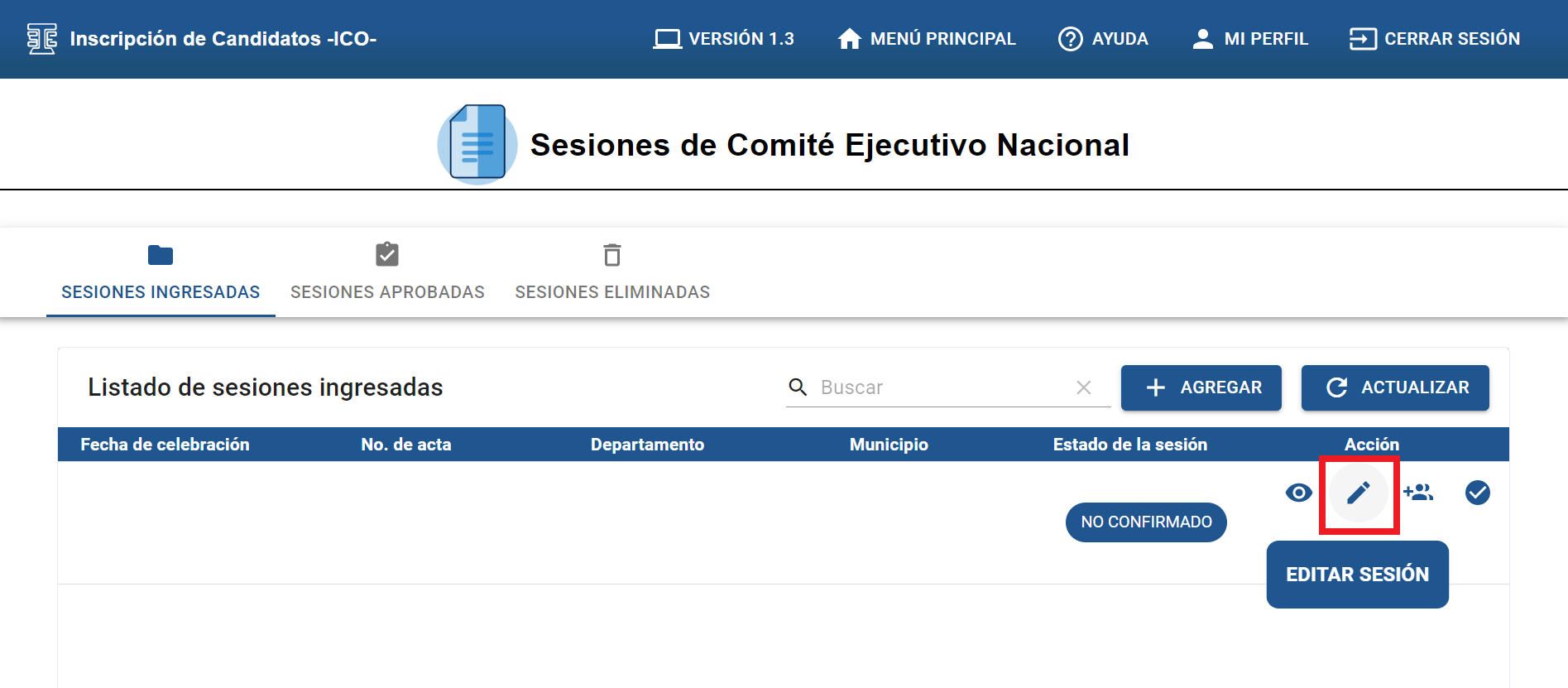1568x688 pixels.
Task: Click the Versión 1.3 item
Action: click(x=723, y=39)
